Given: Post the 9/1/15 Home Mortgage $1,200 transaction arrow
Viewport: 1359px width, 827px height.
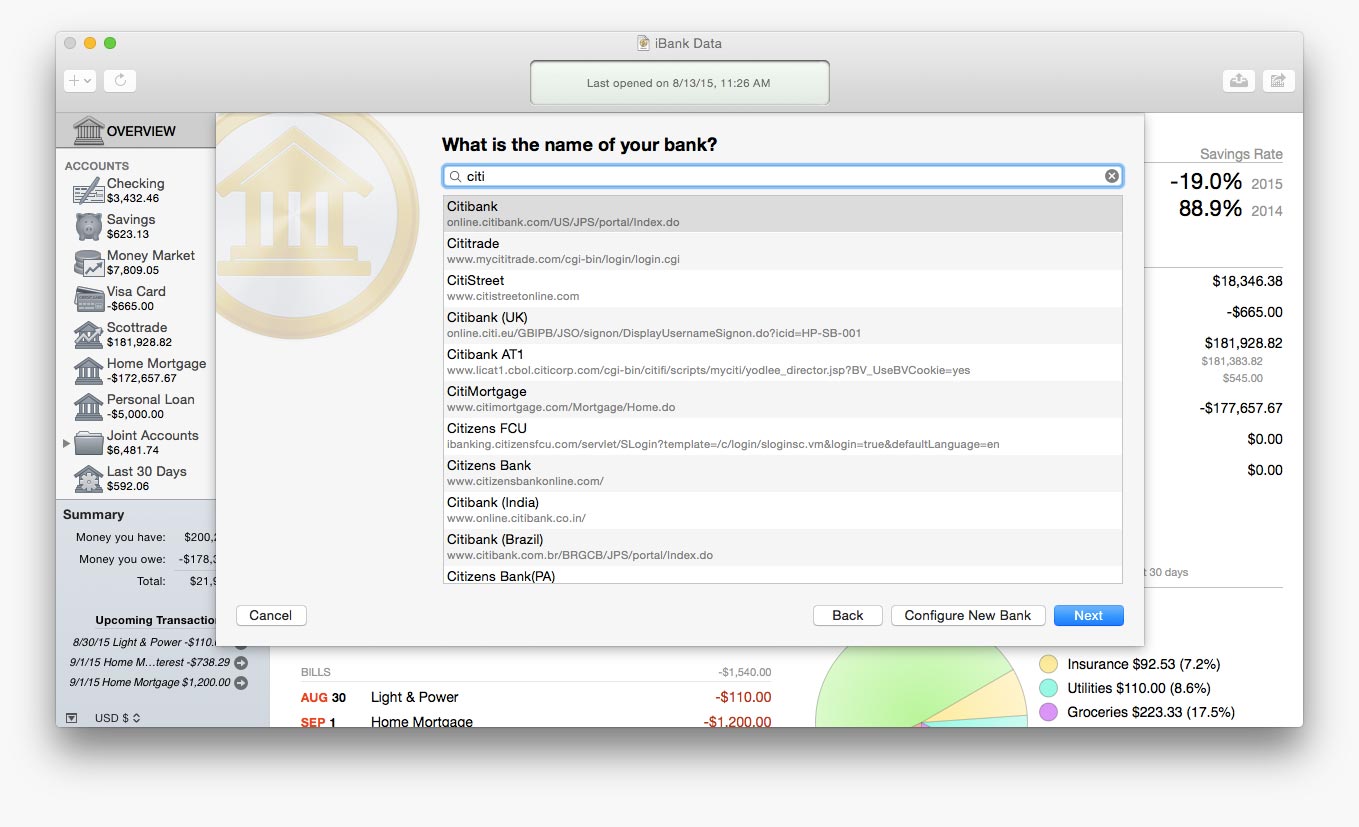Looking at the screenshot, I should tap(241, 683).
